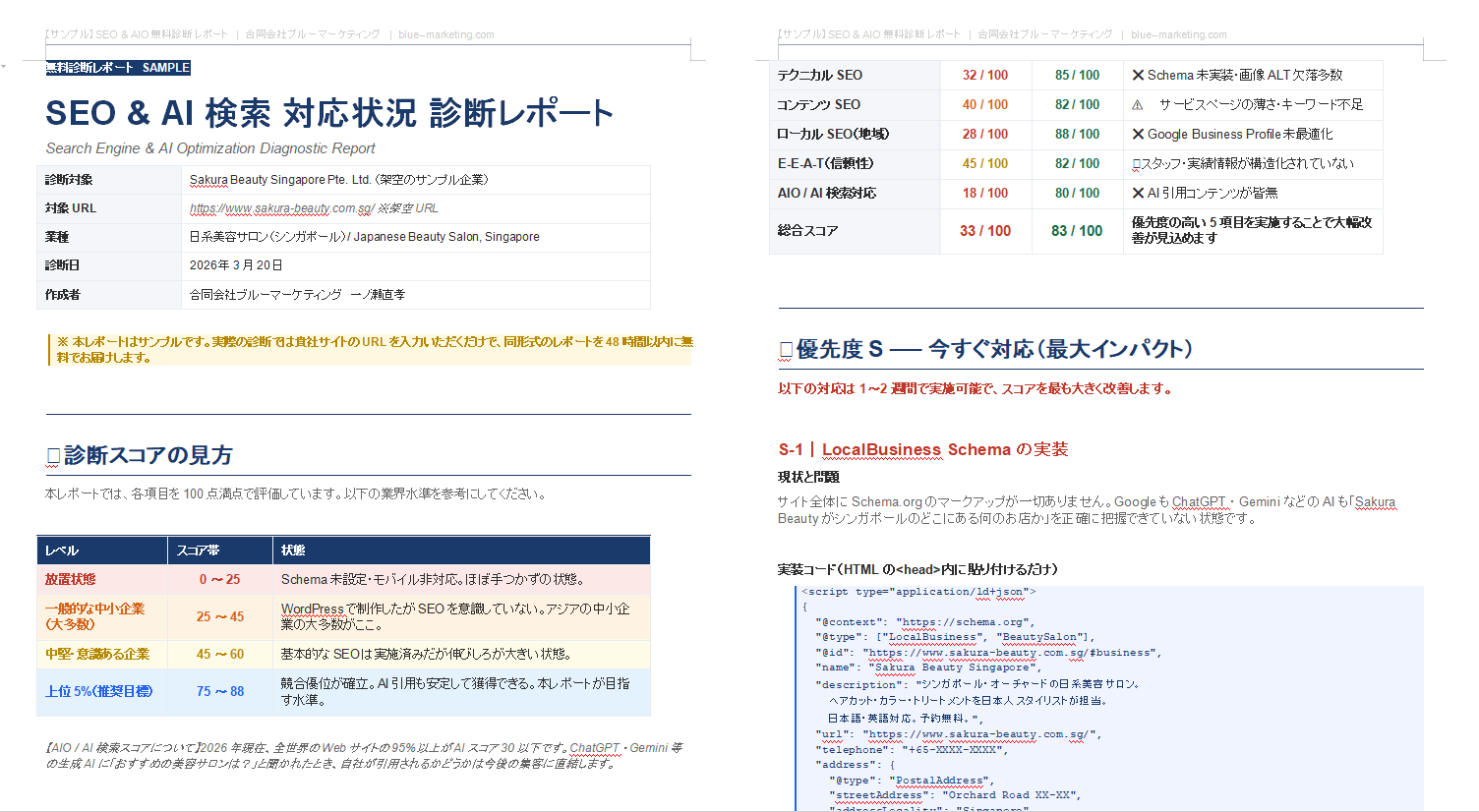Click the 診断日 value 2026年3月20日
The width and height of the screenshot is (1479, 812).
click(x=237, y=265)
